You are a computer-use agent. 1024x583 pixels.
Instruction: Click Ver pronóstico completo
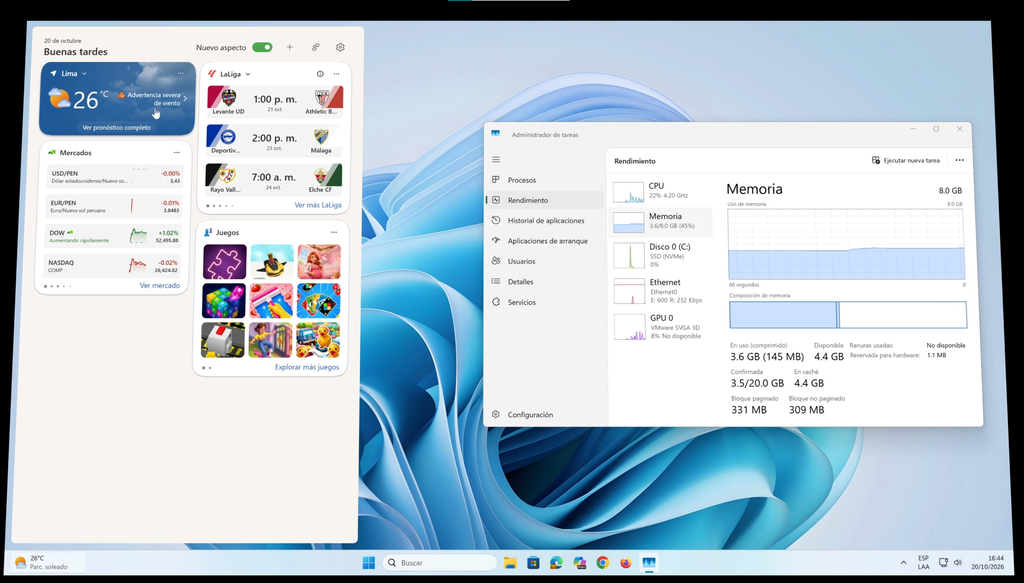116,127
